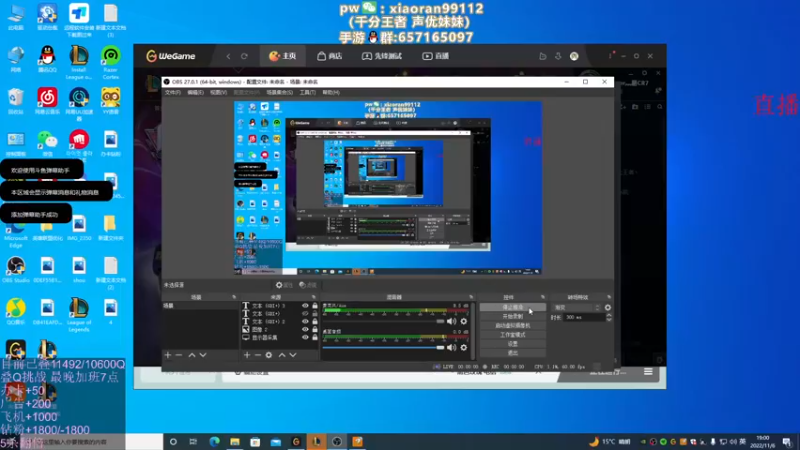Open Razer Cortex desktop icon
Viewport: 800px width, 450px height.
111,62
